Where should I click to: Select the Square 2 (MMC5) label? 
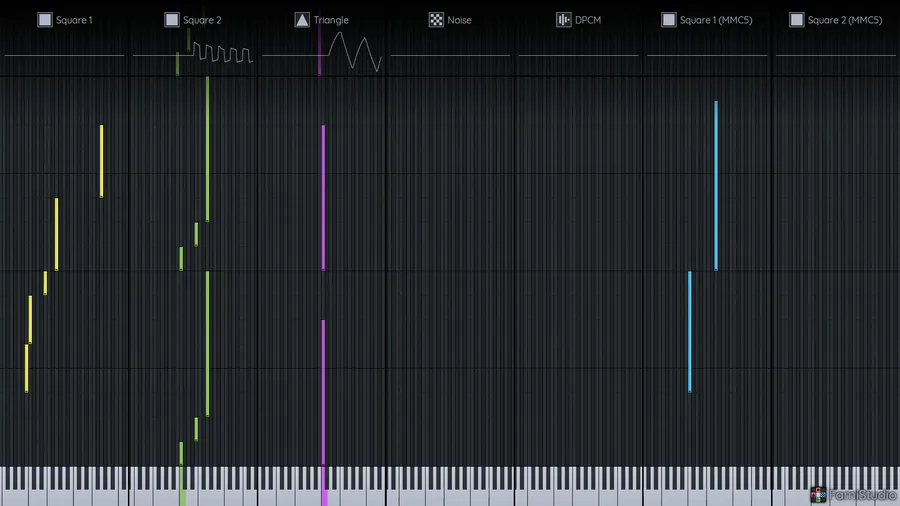(844, 20)
